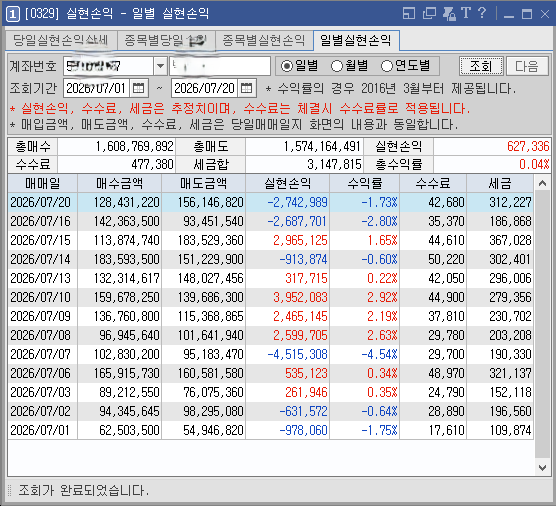
Task: Select the 2026/07/08 row date
Action: point(40,335)
